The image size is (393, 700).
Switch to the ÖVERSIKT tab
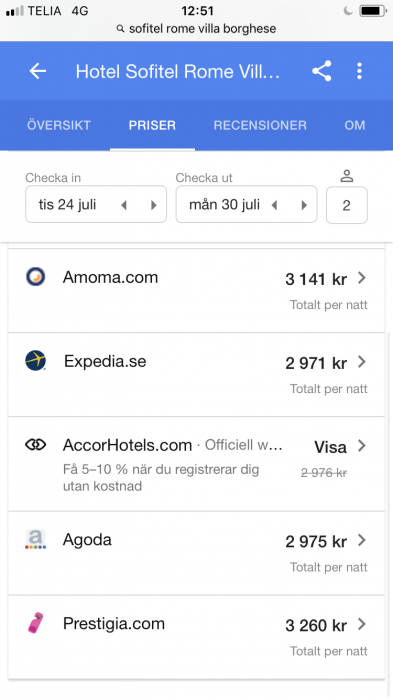click(59, 125)
